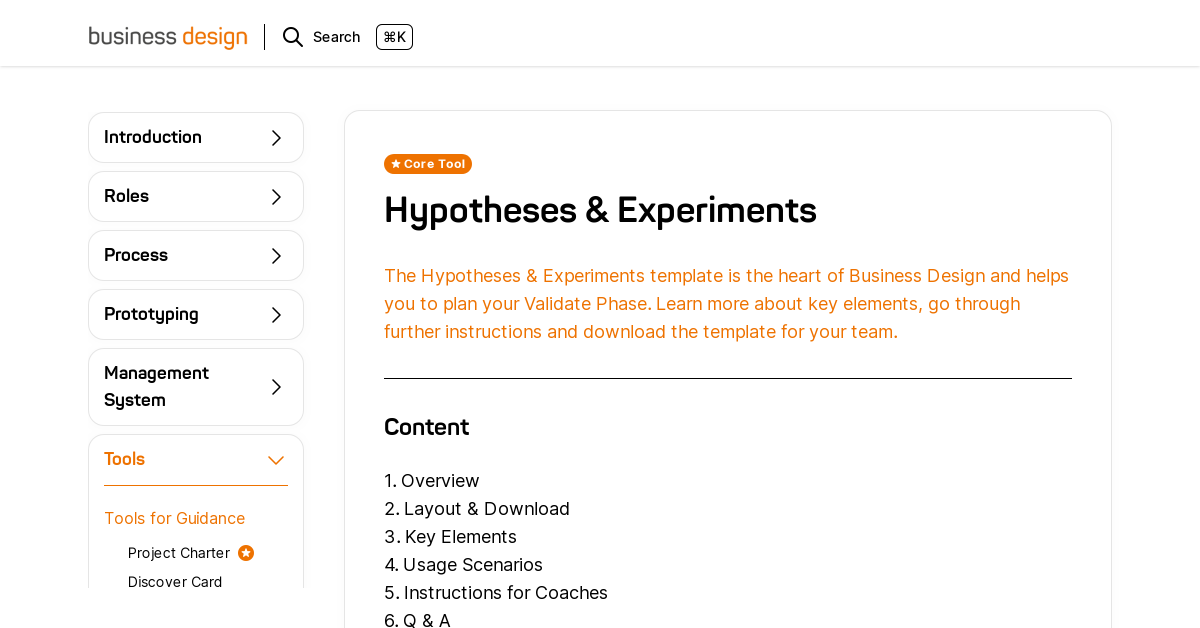Jump to 6. Q & A
This screenshot has height=628, width=1200.
point(417,620)
